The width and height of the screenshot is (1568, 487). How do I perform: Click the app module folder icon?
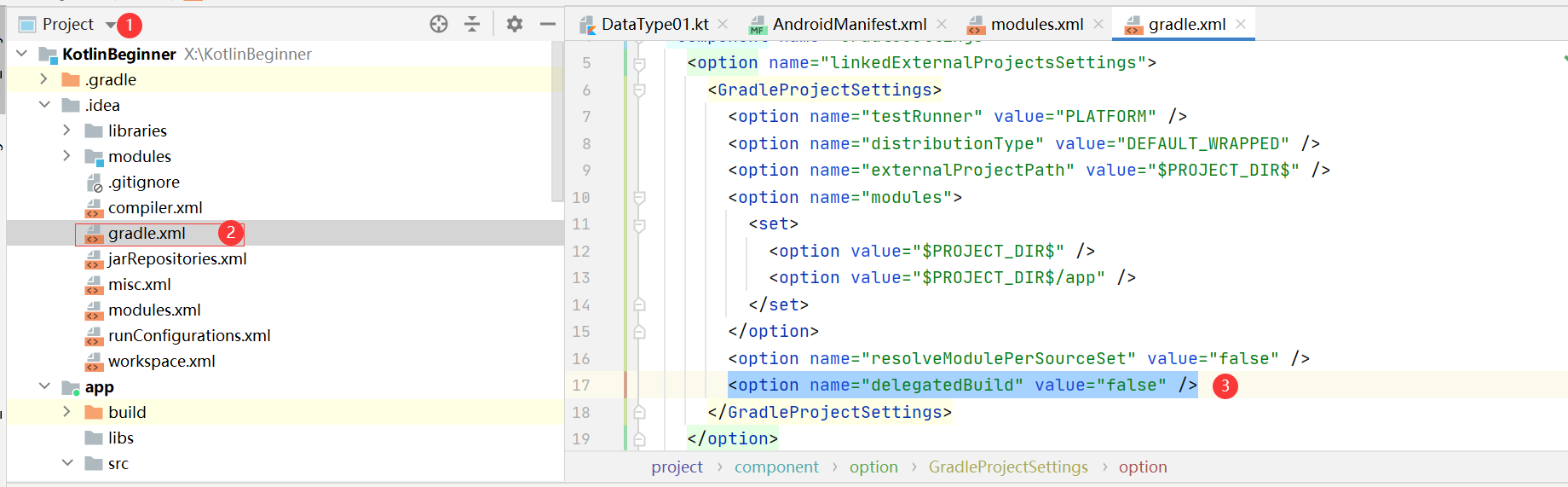[71, 387]
